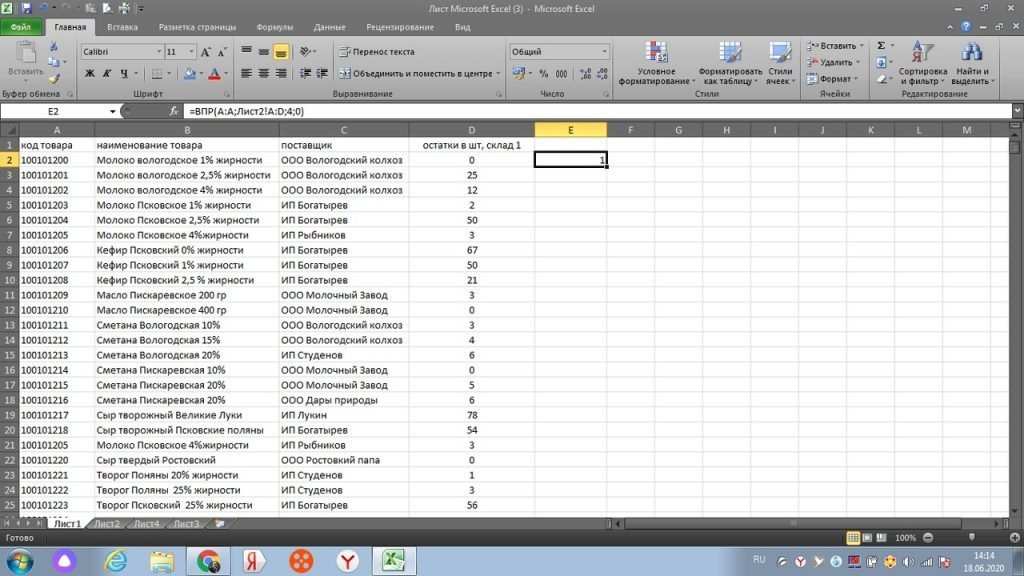Toggle Italic (К) formatting
1024x576 pixels.
click(107, 74)
